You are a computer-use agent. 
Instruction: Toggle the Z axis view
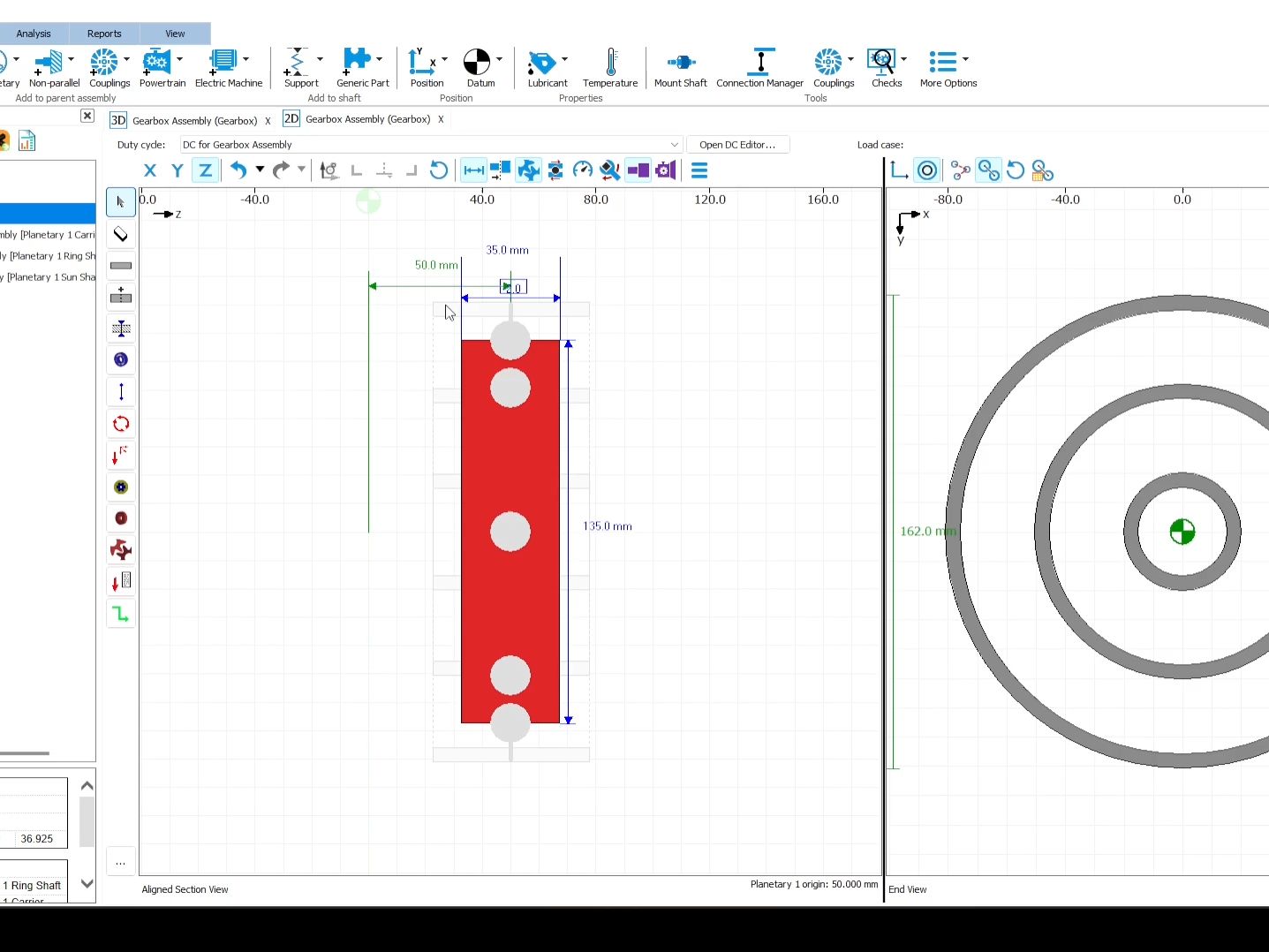(x=205, y=170)
